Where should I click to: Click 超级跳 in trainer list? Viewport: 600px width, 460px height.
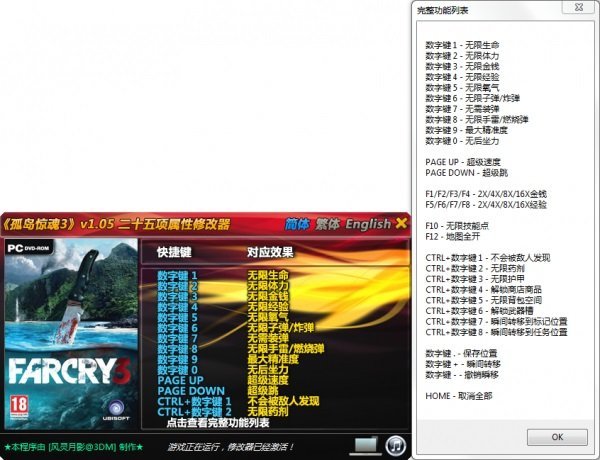262,391
